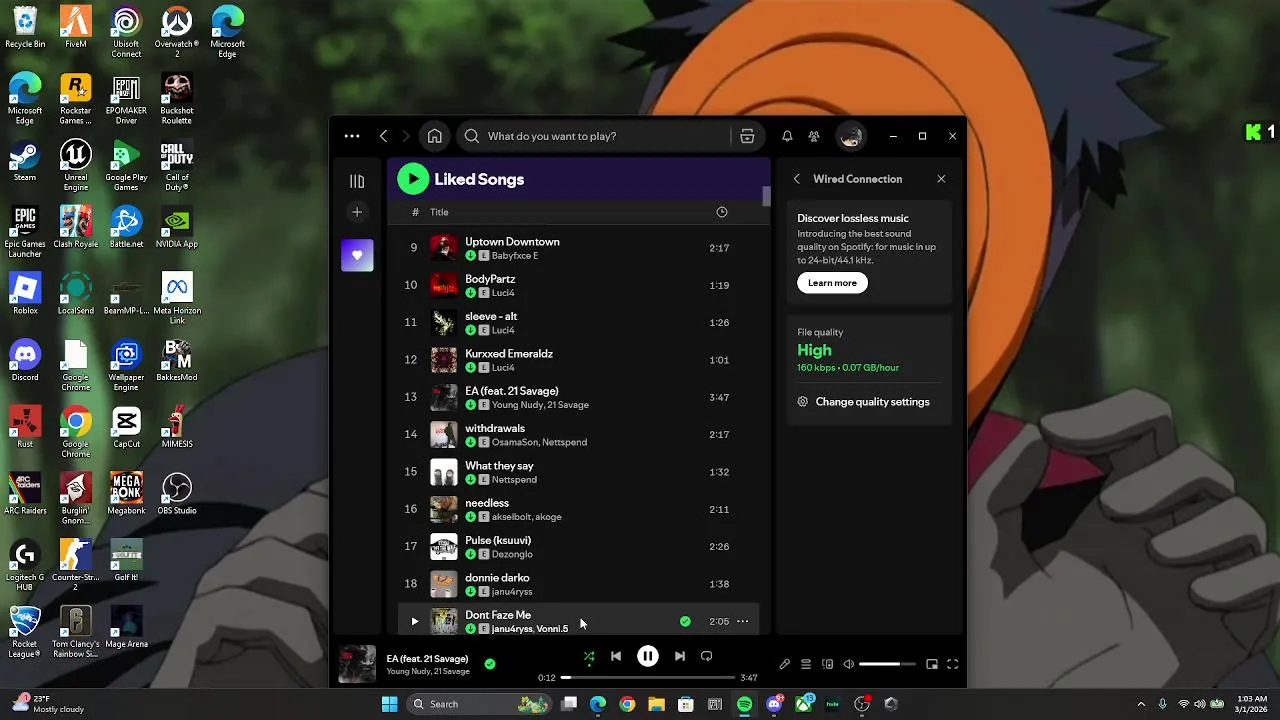Select the Kurxxed Emeraldz track
Viewport: 1280px width, 720px height.
(x=578, y=360)
